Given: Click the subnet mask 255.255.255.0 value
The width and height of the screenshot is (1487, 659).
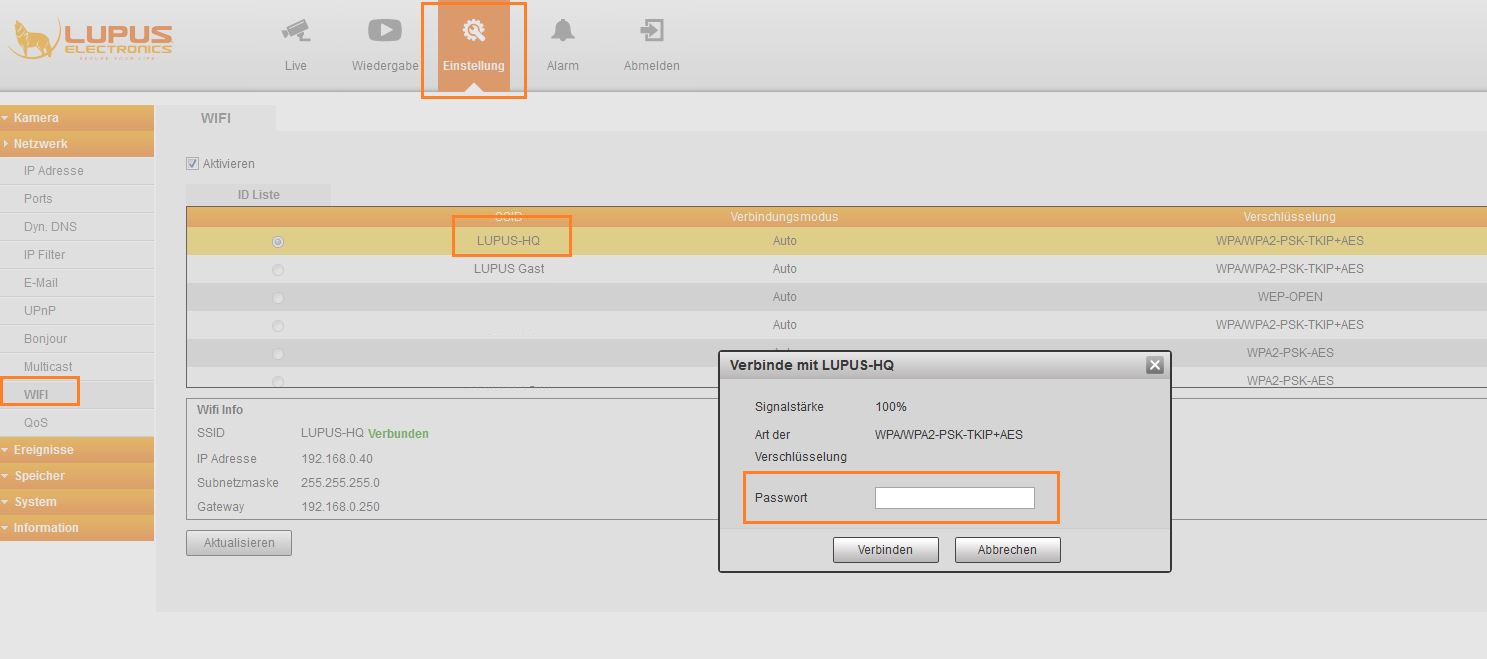Looking at the screenshot, I should [x=340, y=483].
